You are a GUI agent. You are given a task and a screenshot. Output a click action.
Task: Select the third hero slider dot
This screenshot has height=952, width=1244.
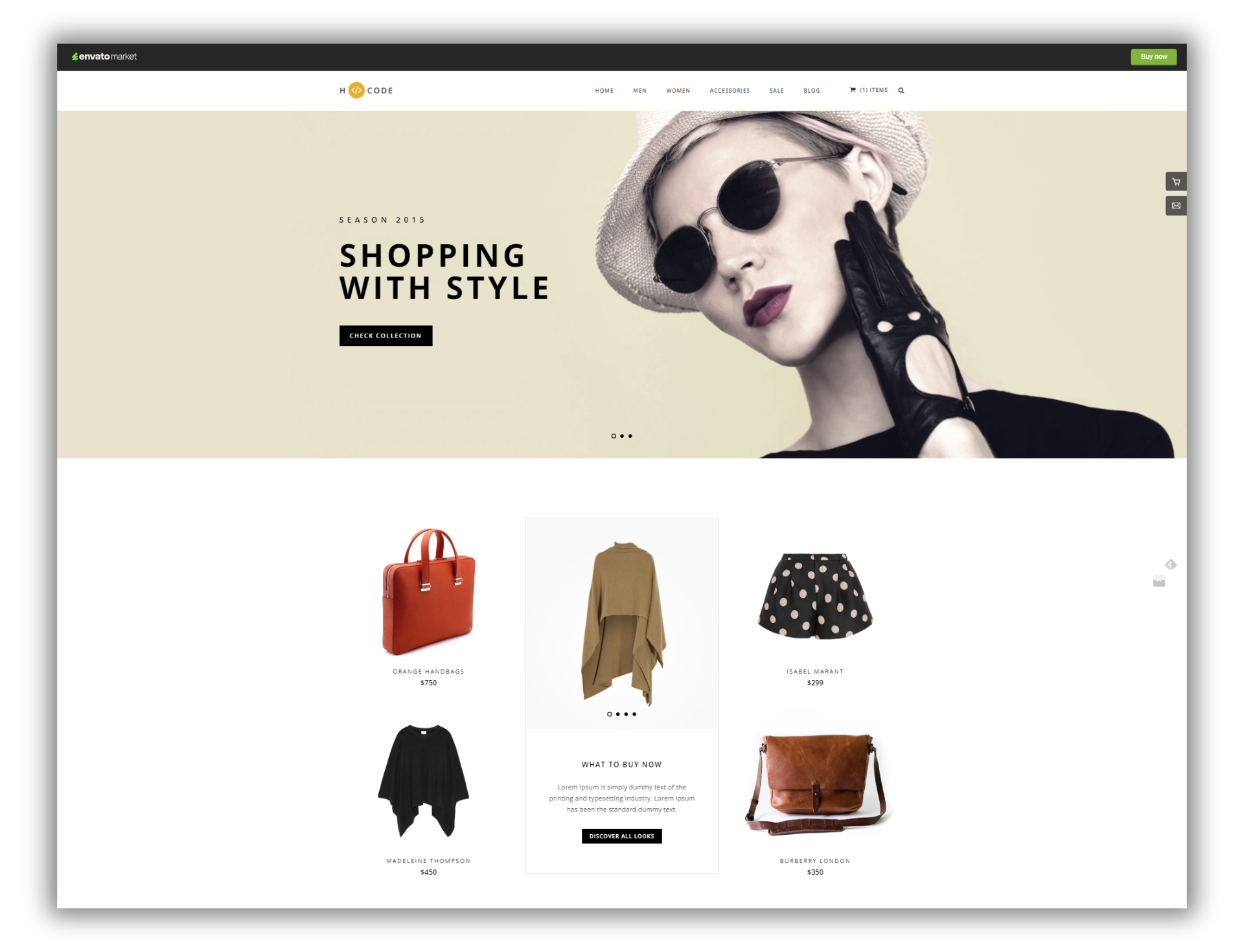(x=632, y=435)
